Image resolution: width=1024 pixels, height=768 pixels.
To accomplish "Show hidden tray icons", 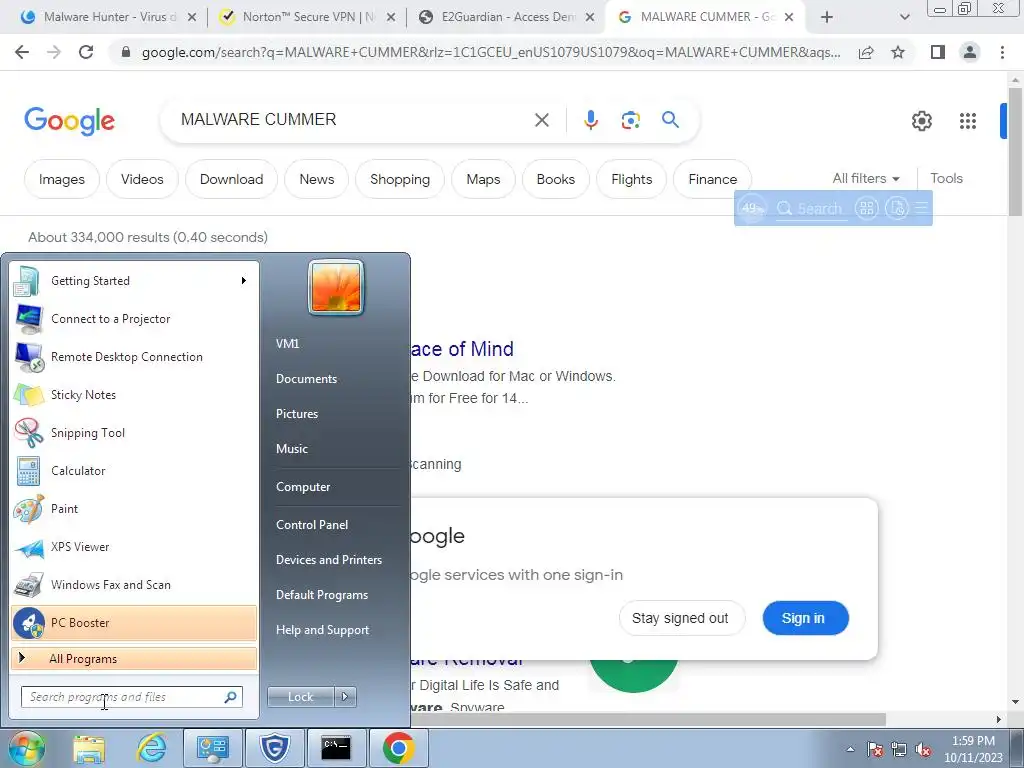I will [850, 749].
